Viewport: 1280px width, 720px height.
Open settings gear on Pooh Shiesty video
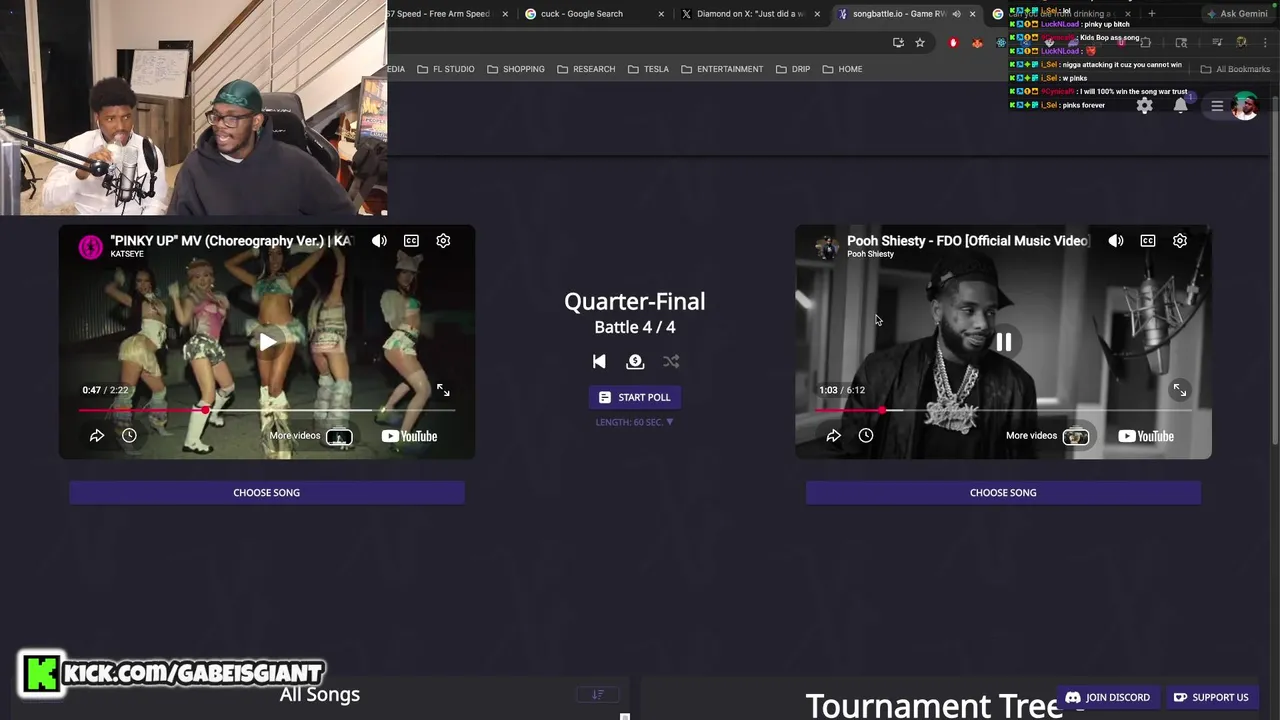[1180, 241]
